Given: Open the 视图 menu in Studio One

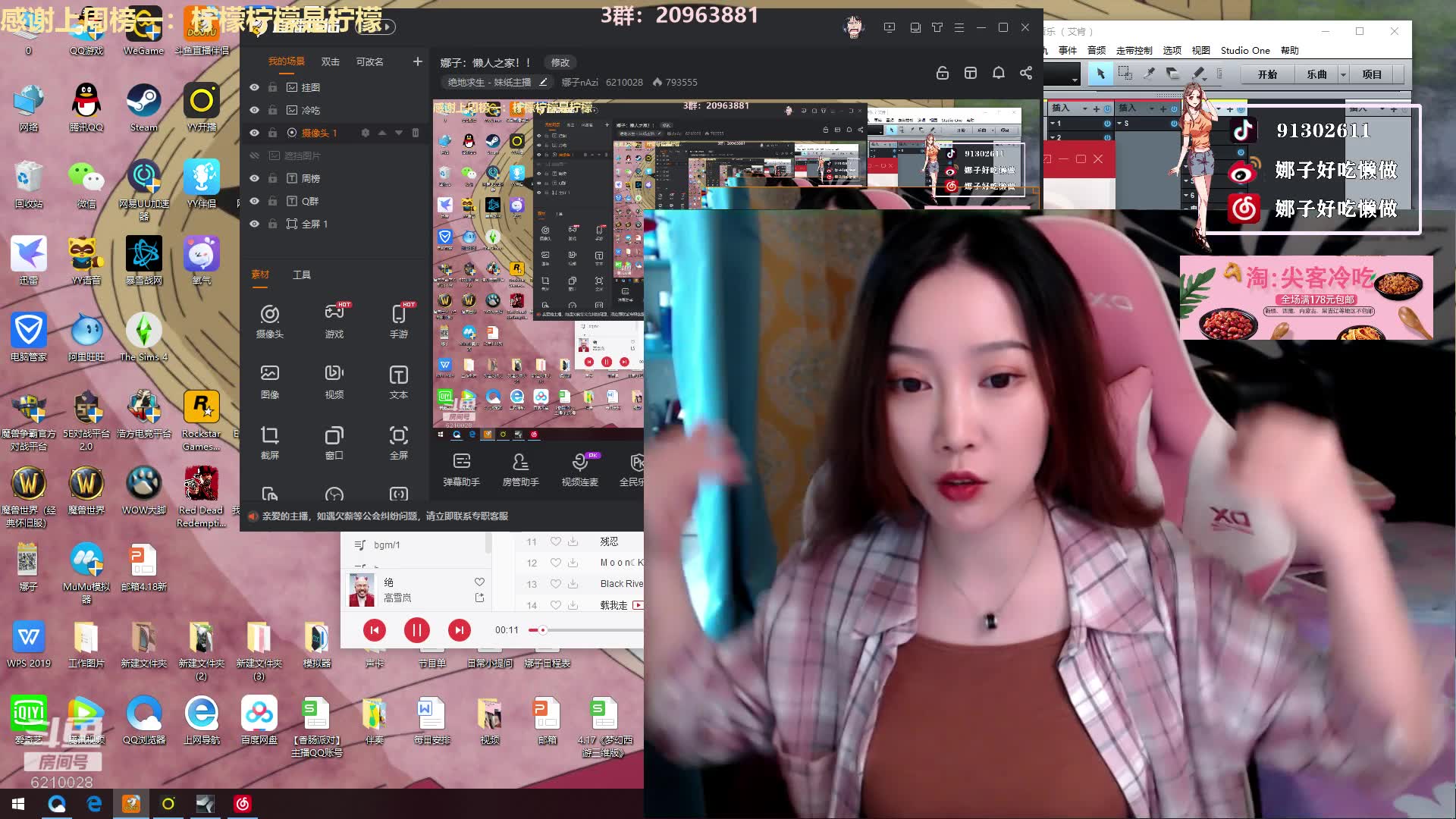Looking at the screenshot, I should click(1202, 50).
